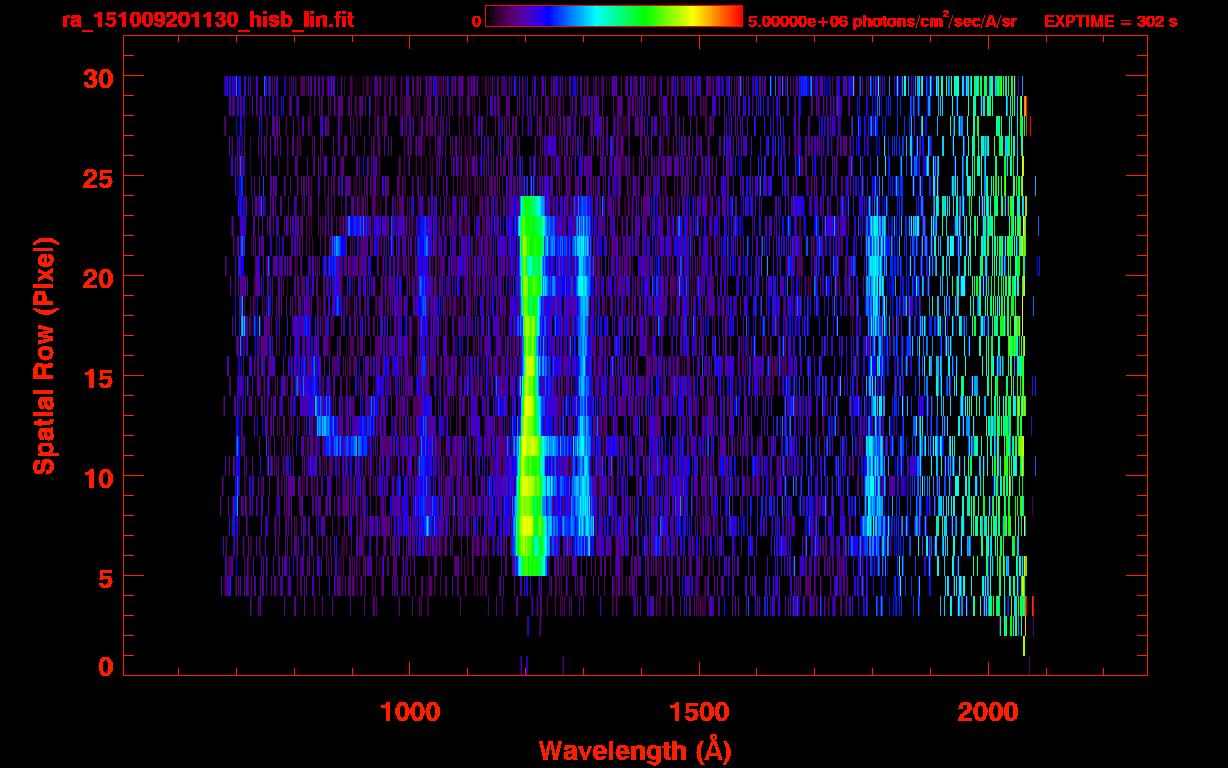Click the bright green emission line near 1200 Å

tap(530, 400)
